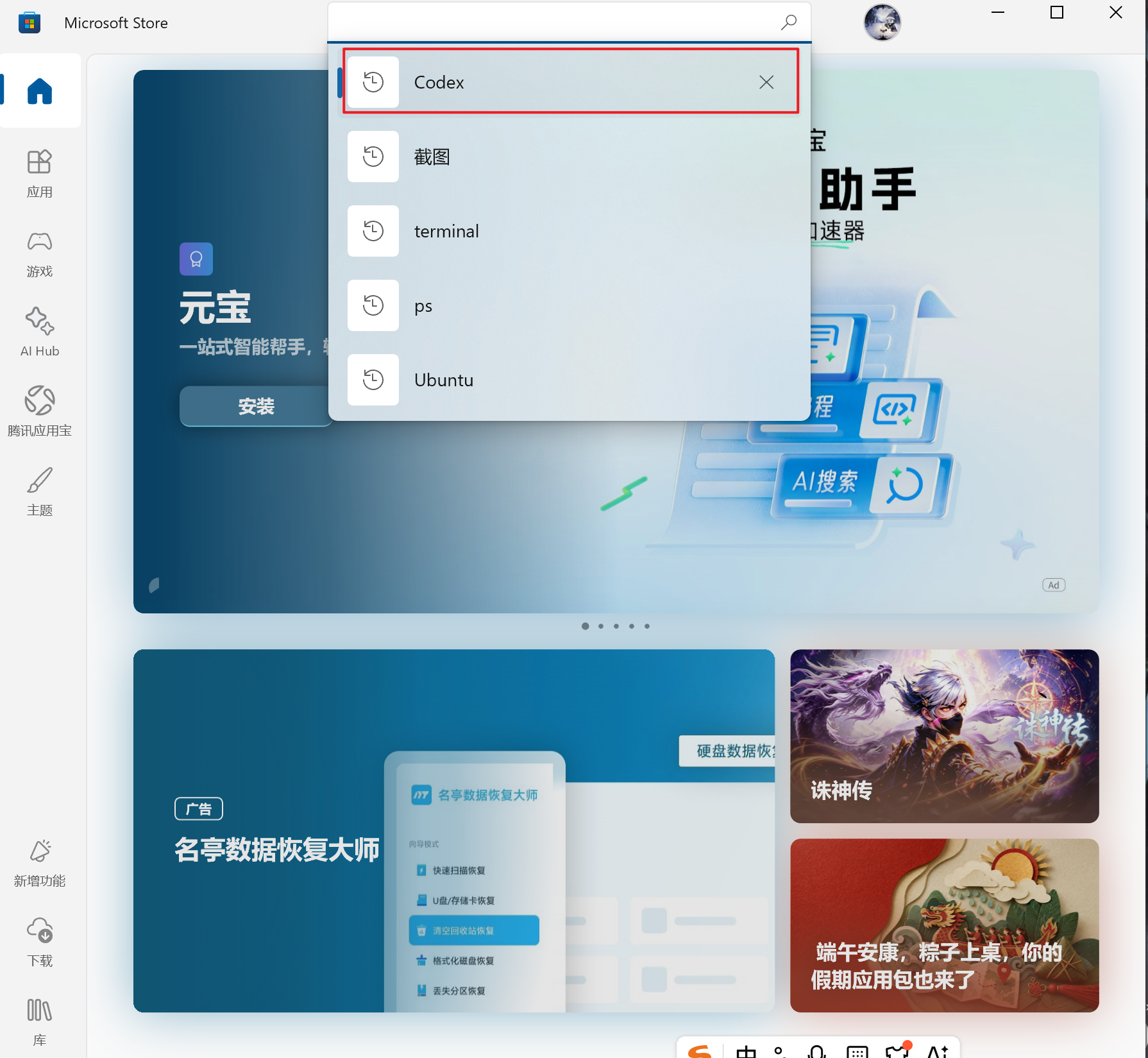Select the terminal search suggestion
This screenshot has width=1148, height=1058.
pyautogui.click(x=570, y=231)
